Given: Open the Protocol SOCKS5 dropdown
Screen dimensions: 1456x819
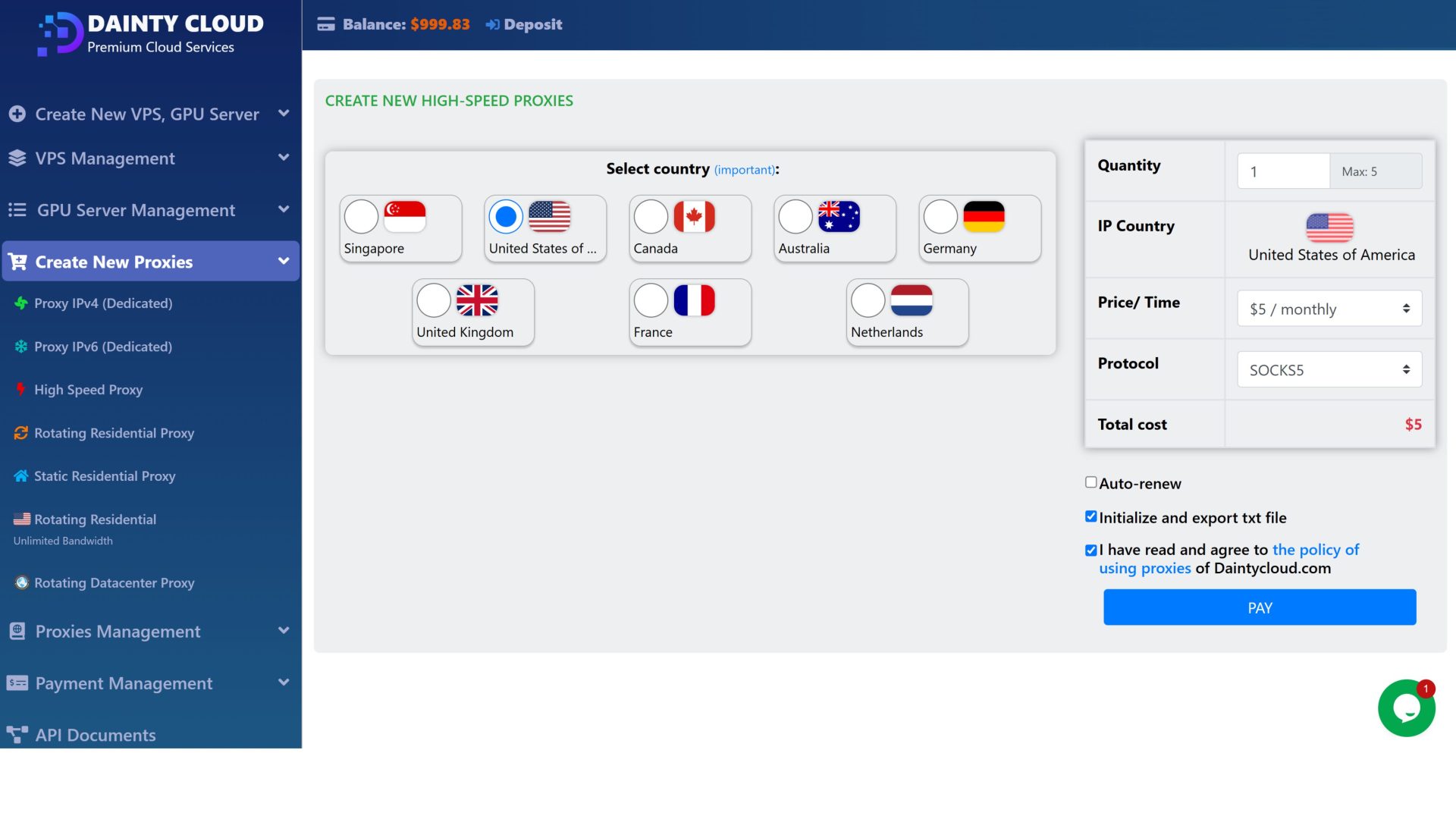Looking at the screenshot, I should [x=1329, y=369].
